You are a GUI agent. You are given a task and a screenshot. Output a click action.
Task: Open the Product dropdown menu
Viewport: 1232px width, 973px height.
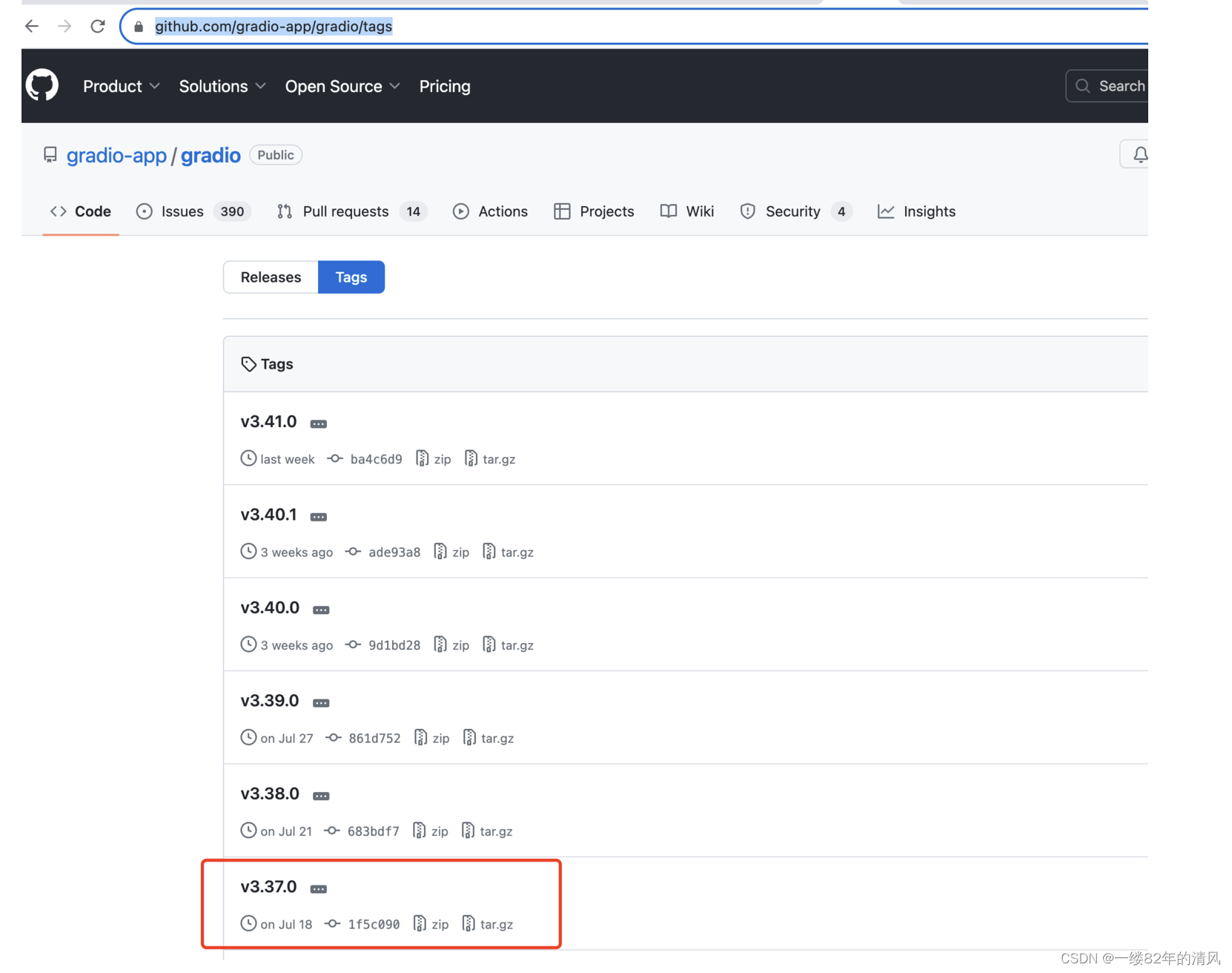(x=122, y=86)
